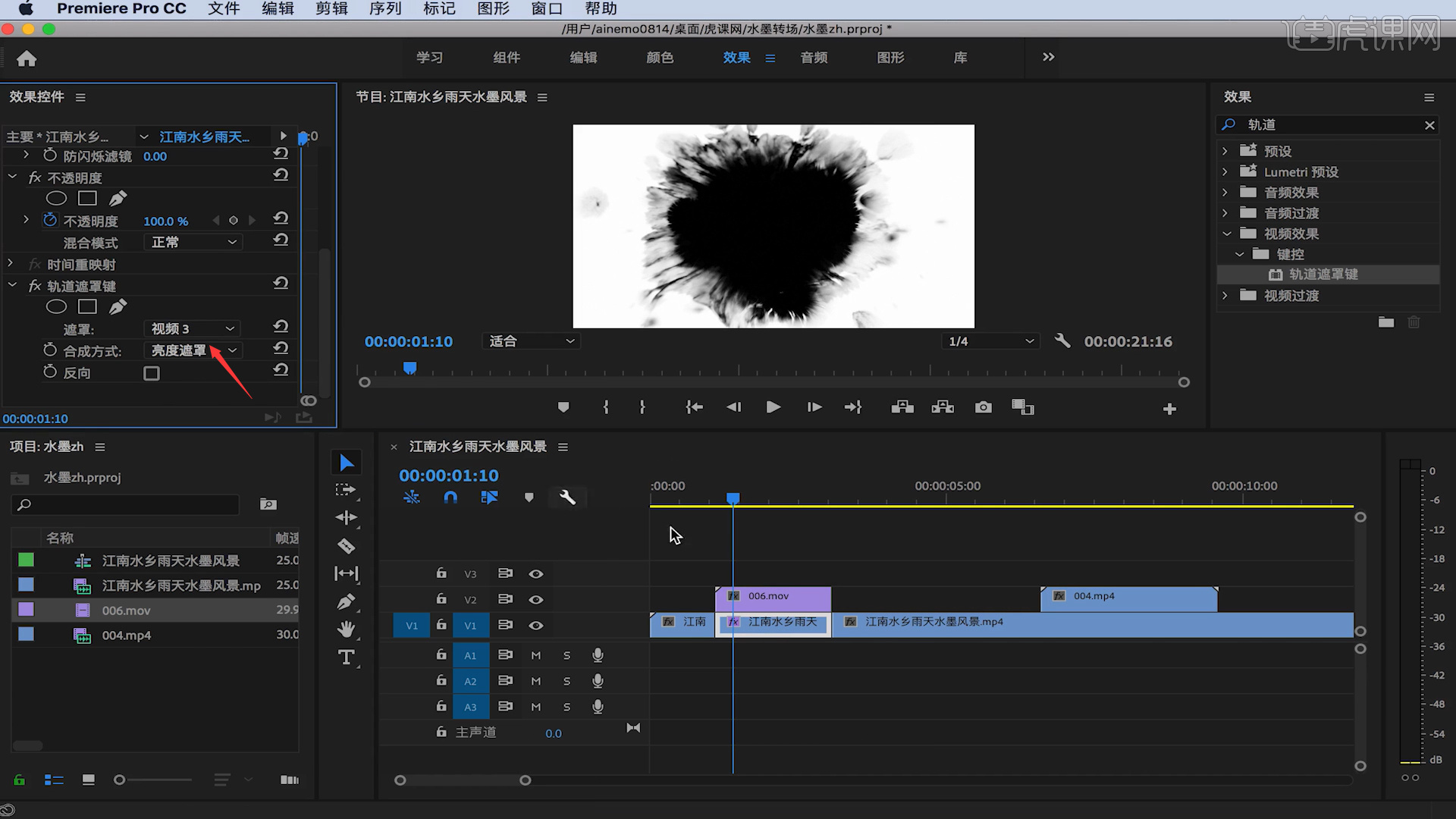Toggle 不透明度 animation stopwatch
Screen dimensions: 1456x819
click(50, 220)
